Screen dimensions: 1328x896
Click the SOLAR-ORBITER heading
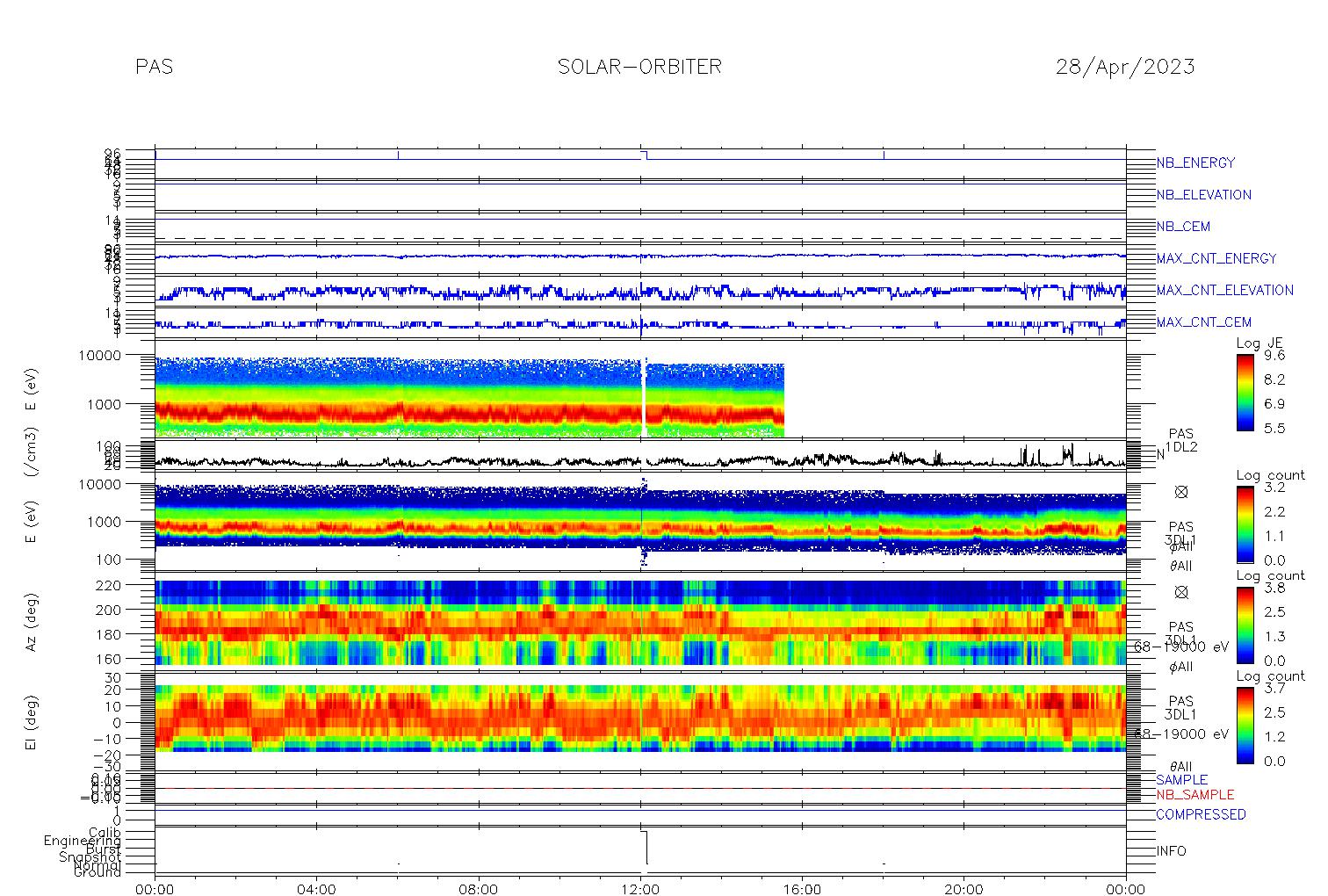click(x=639, y=67)
